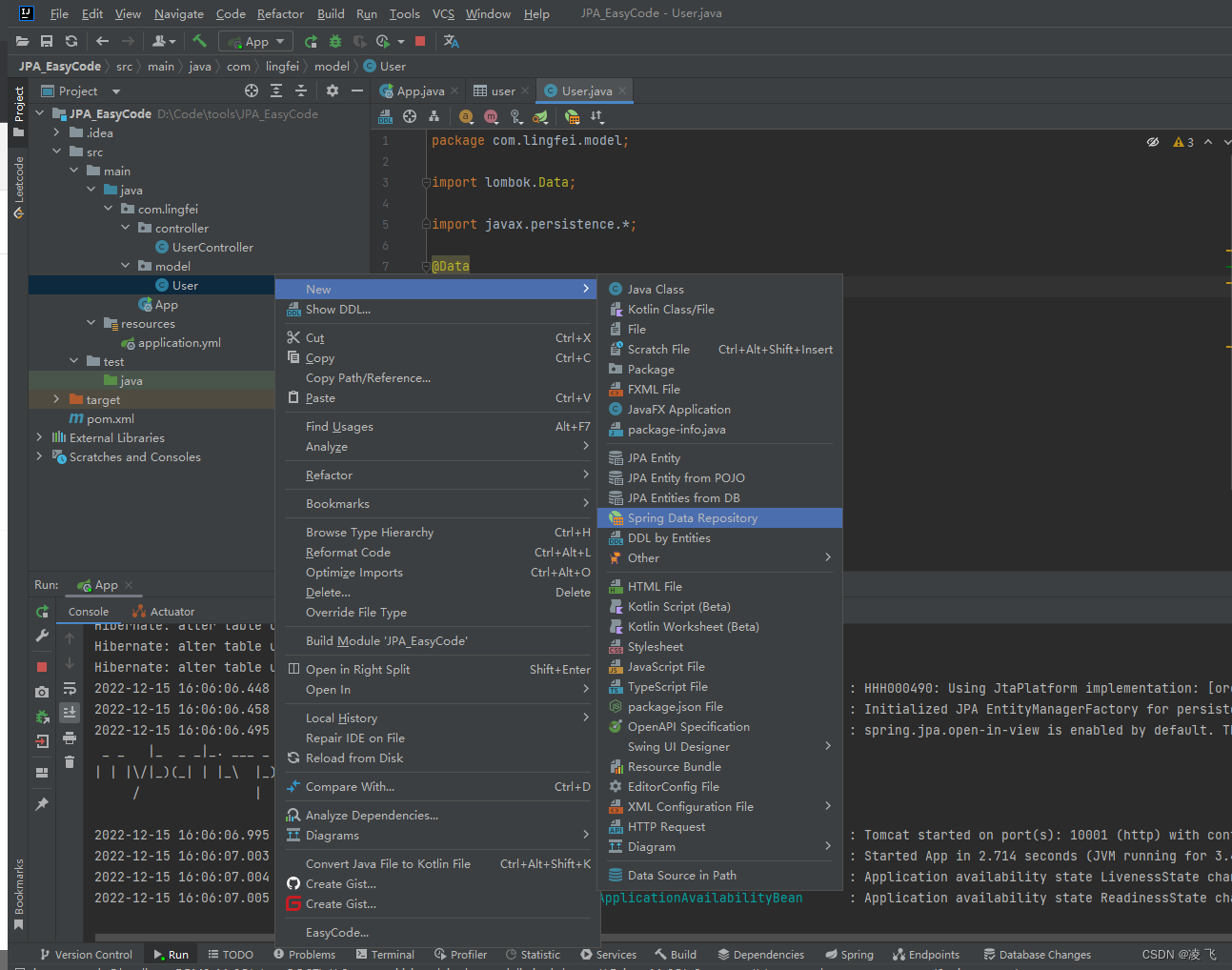Choose Java Class from New submenu

[x=719, y=289]
